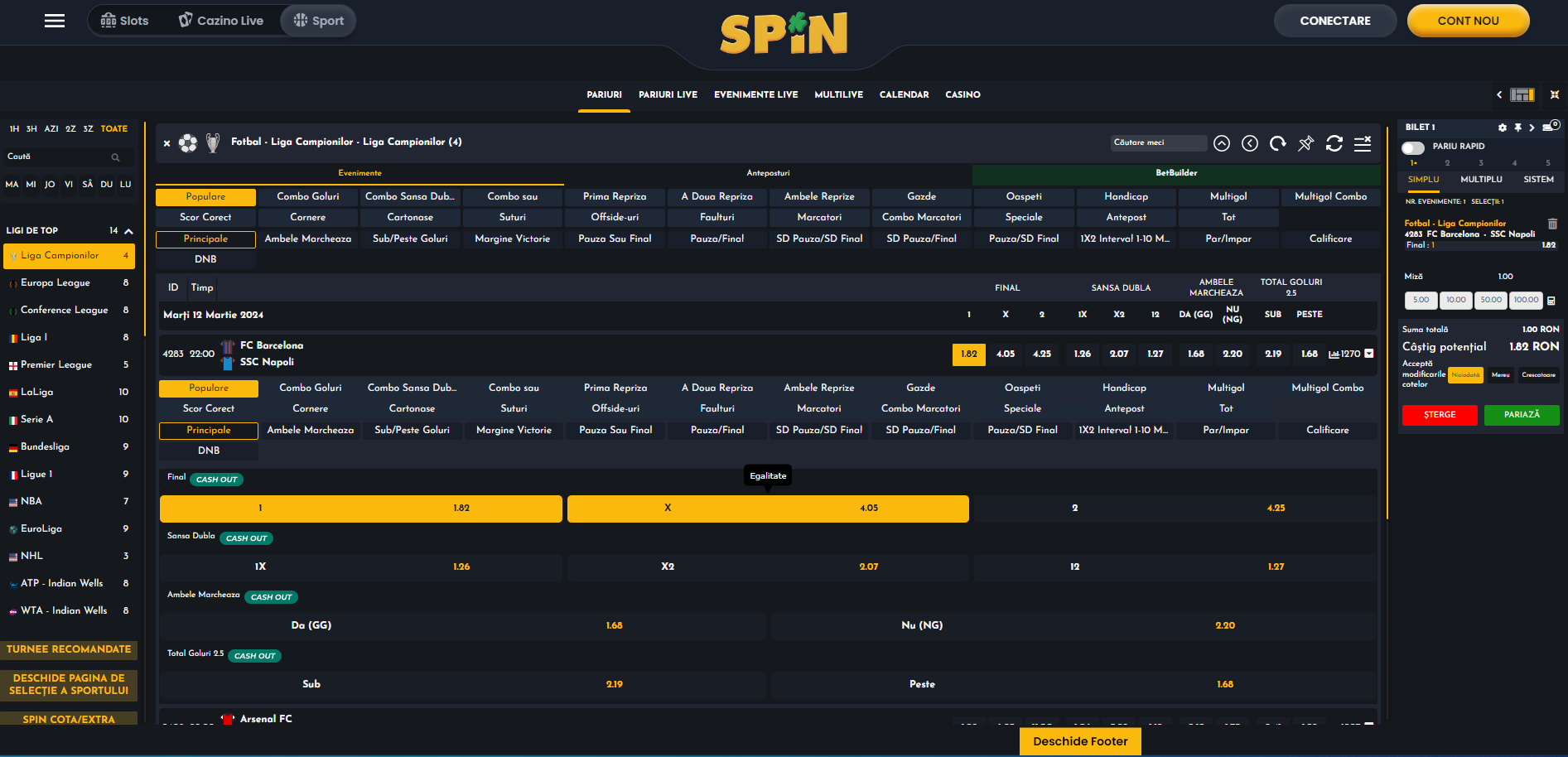Expand Serie A in sidebar

(69, 420)
